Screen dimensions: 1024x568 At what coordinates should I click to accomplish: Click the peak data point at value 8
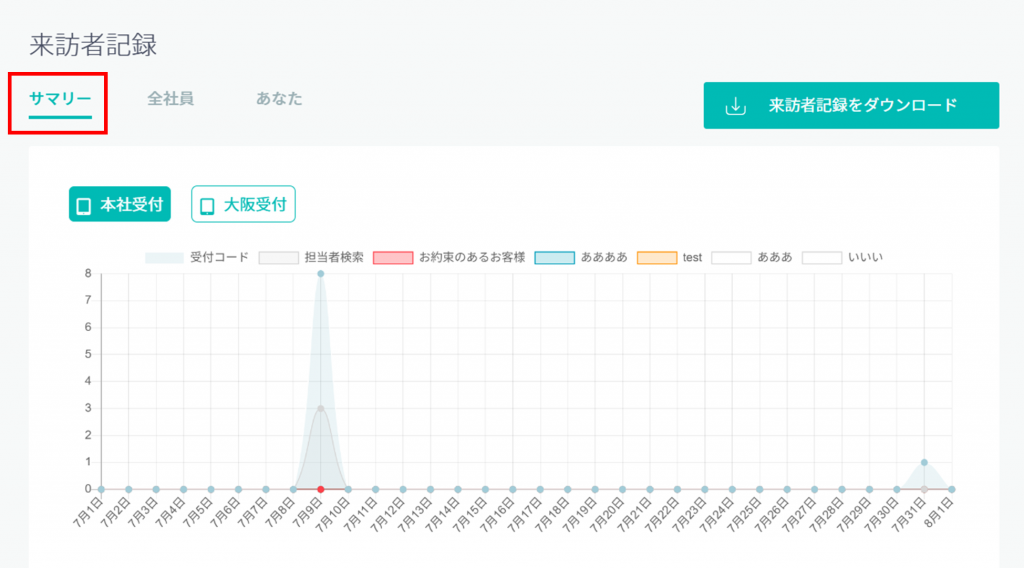320,273
